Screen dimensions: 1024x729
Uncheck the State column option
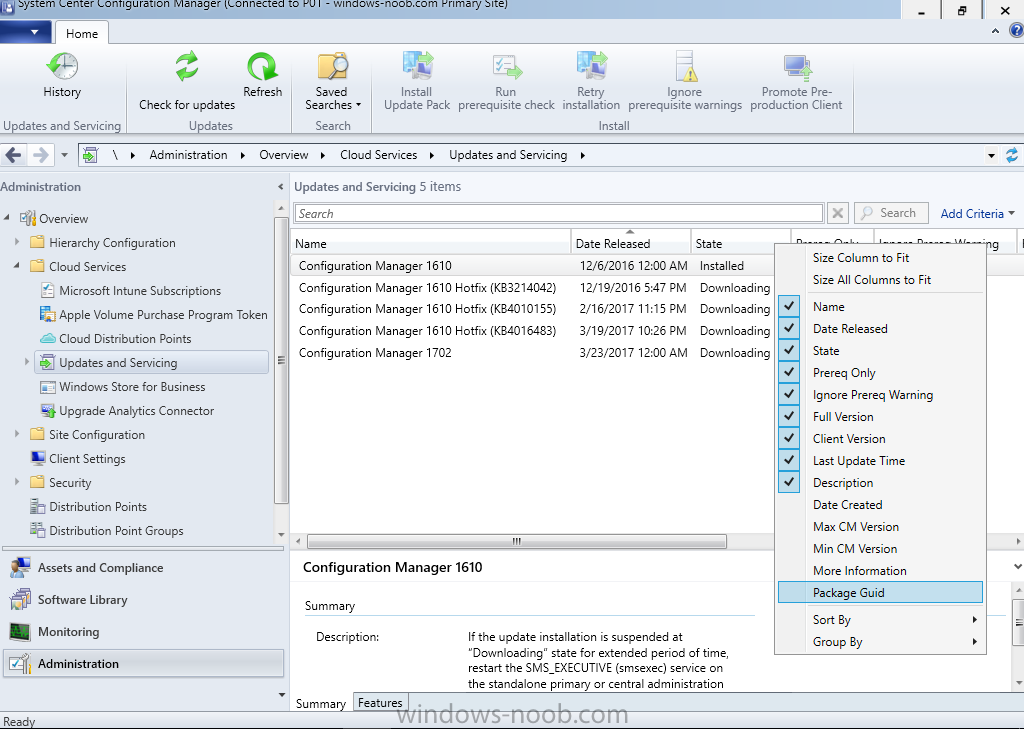[789, 351]
